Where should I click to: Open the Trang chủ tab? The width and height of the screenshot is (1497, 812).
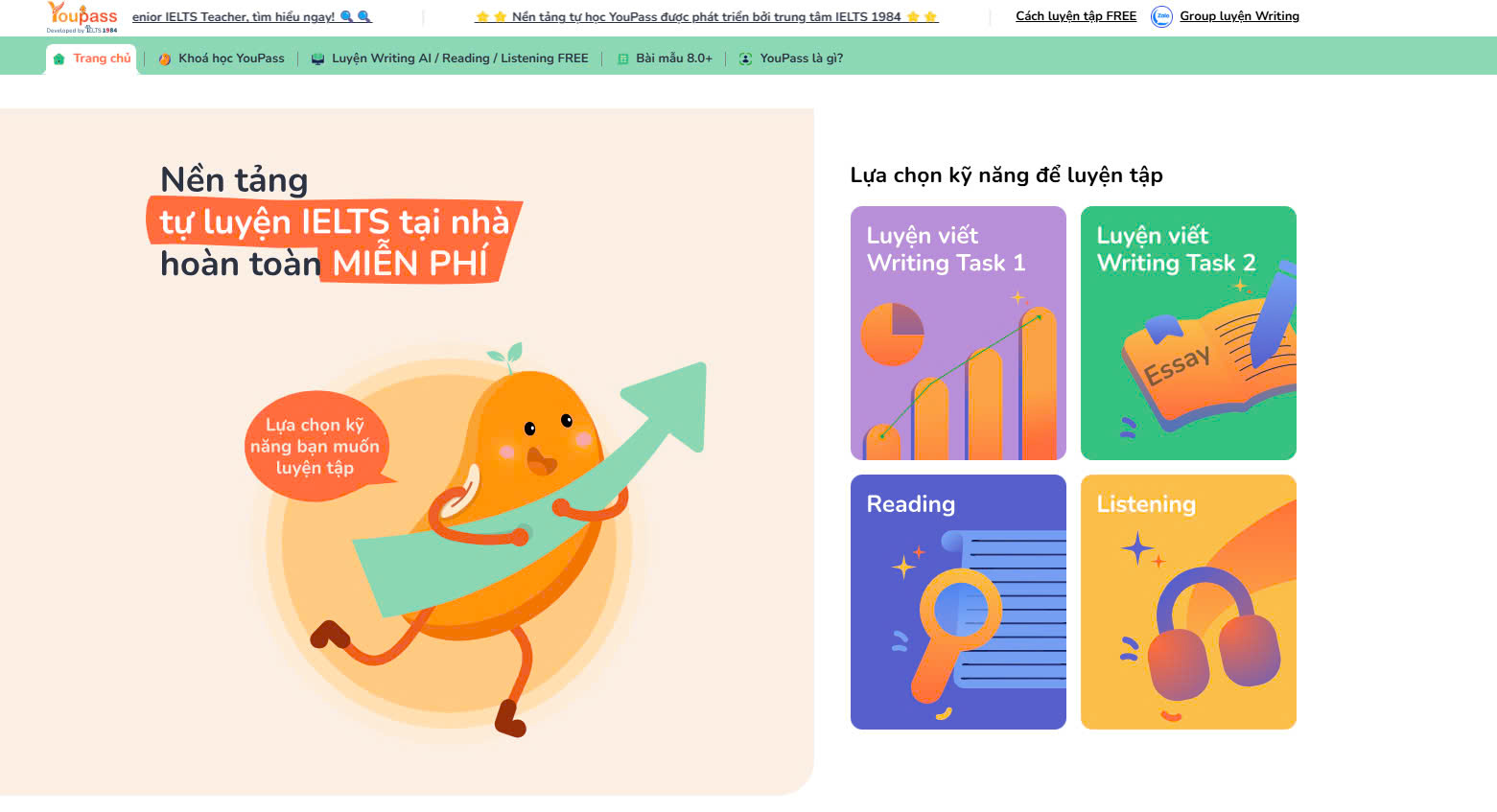click(x=91, y=58)
